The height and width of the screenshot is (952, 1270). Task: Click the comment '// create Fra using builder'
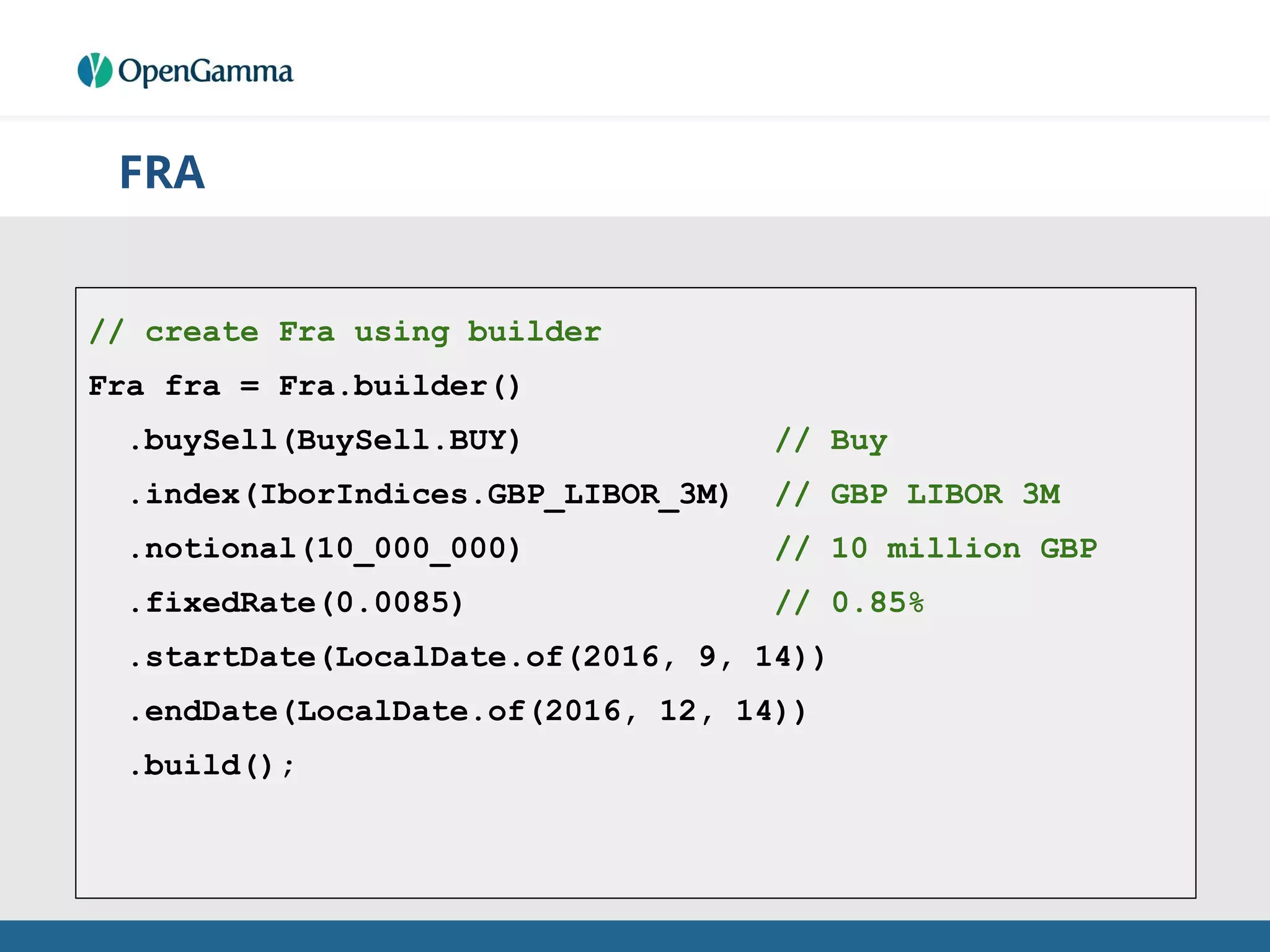pyautogui.click(x=345, y=332)
